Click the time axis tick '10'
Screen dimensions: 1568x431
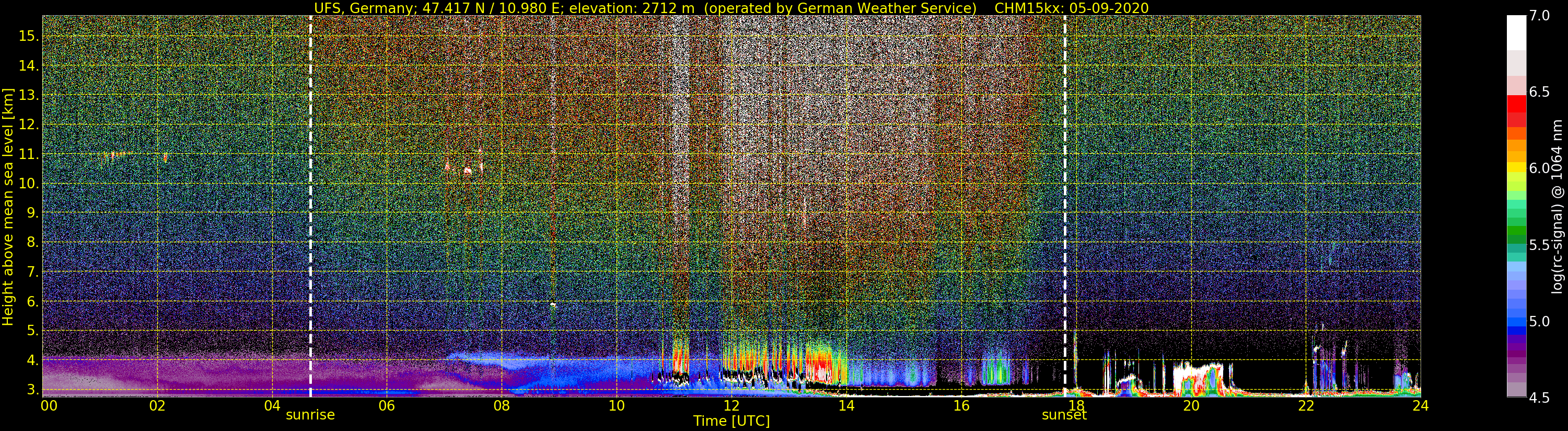pyautogui.click(x=617, y=405)
